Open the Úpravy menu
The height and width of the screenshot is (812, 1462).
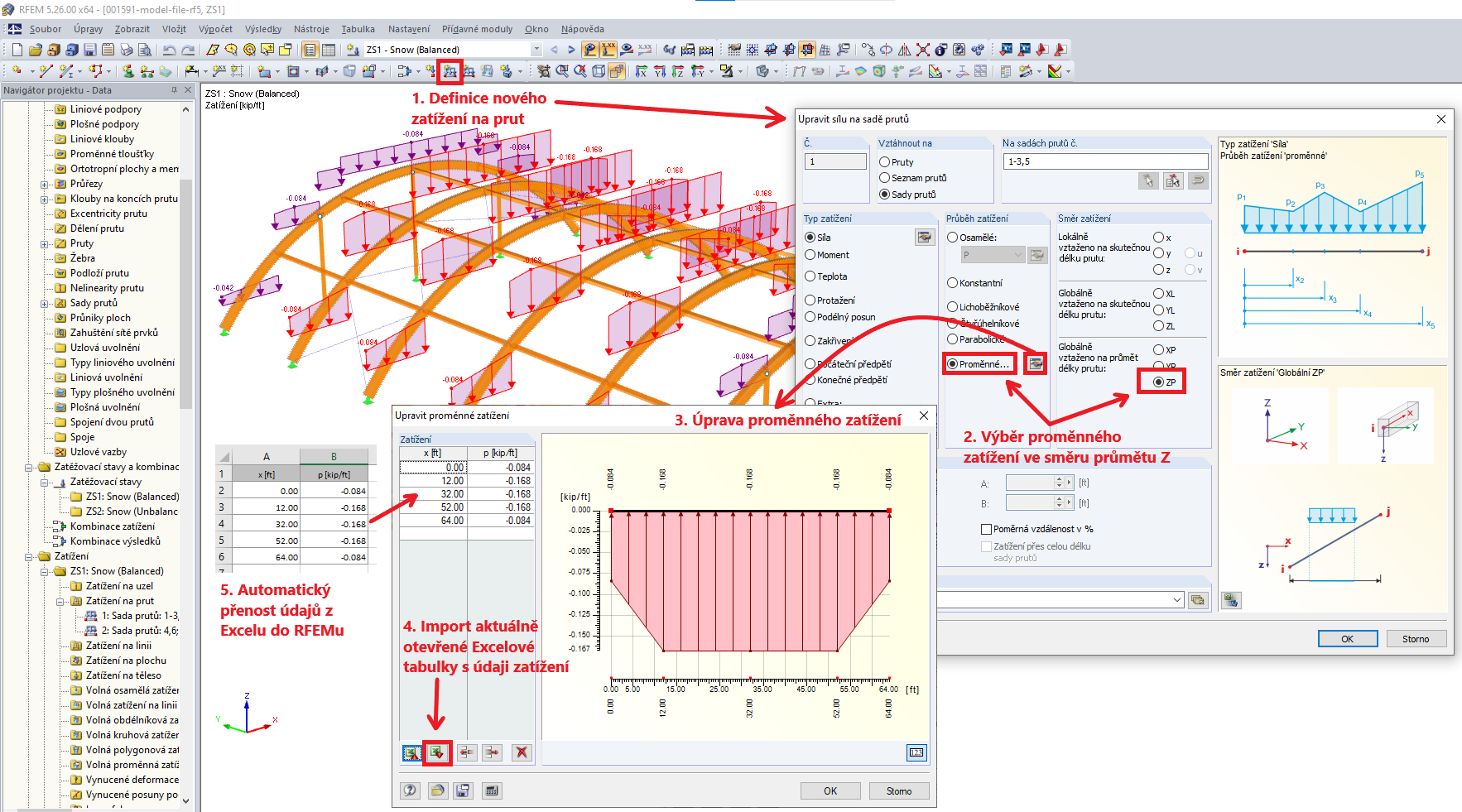[88, 29]
